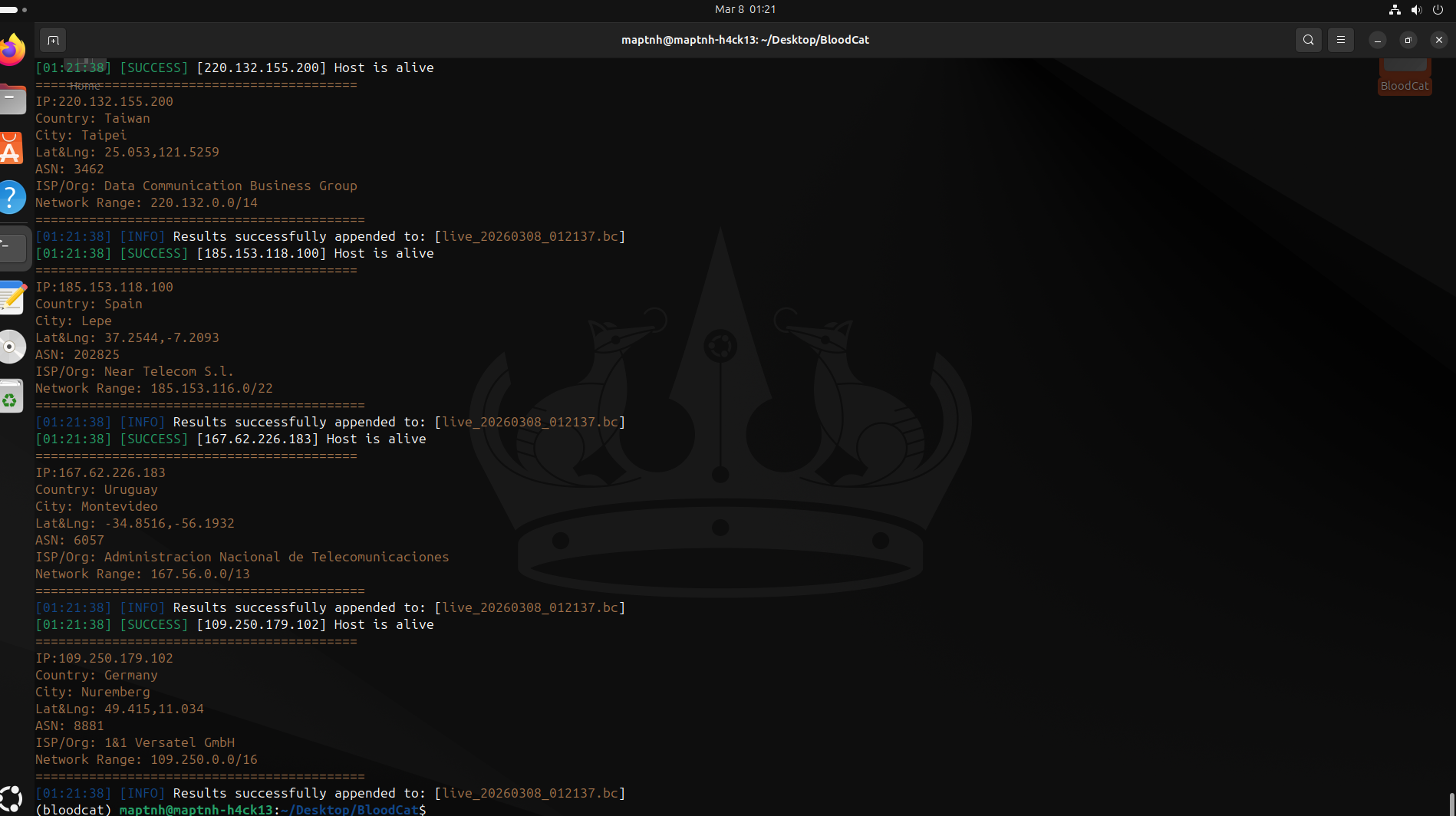Open the Help app from the dock
This screenshot has width=1456, height=816.
tap(12, 198)
